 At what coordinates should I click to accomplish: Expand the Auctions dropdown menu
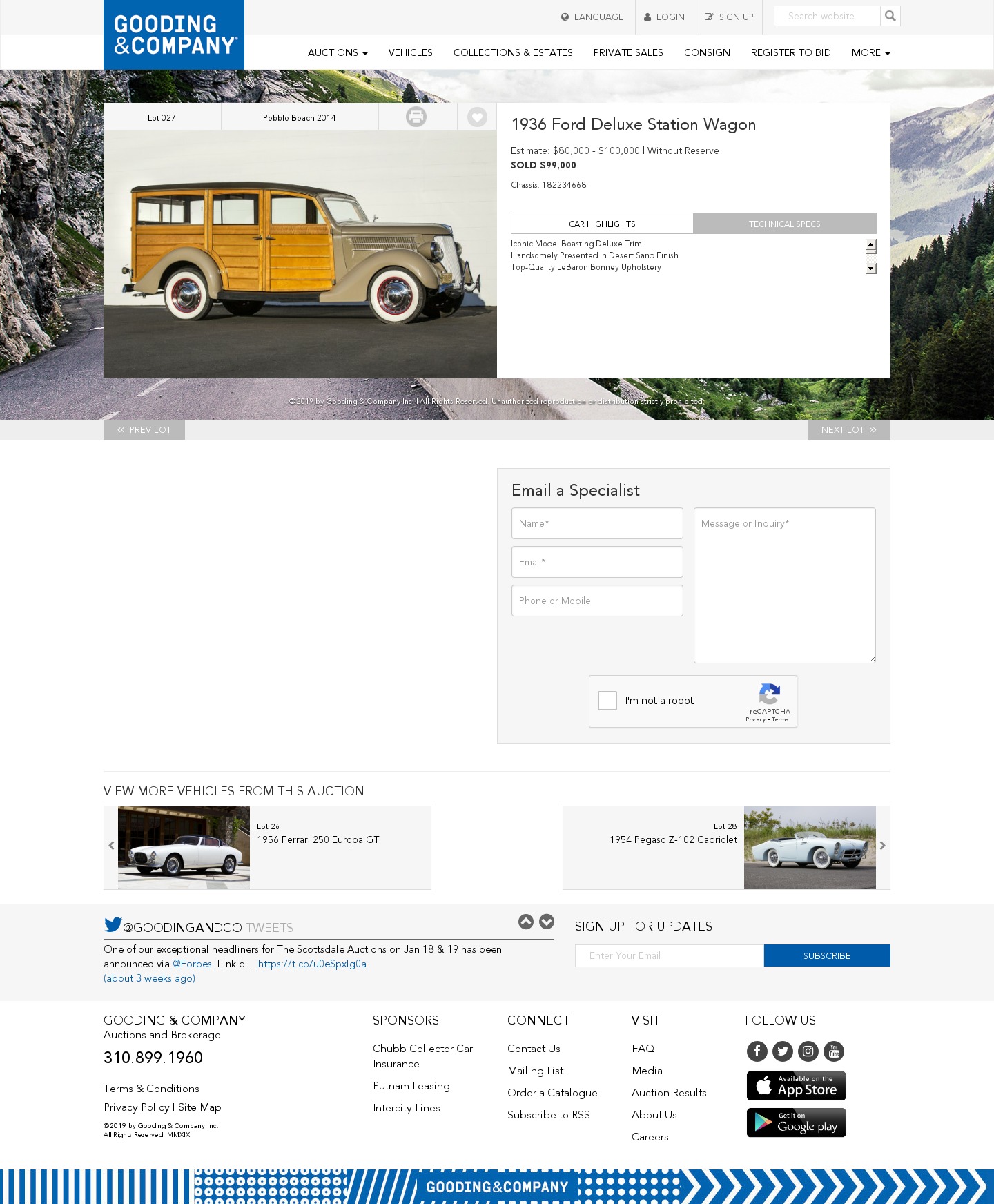[338, 52]
